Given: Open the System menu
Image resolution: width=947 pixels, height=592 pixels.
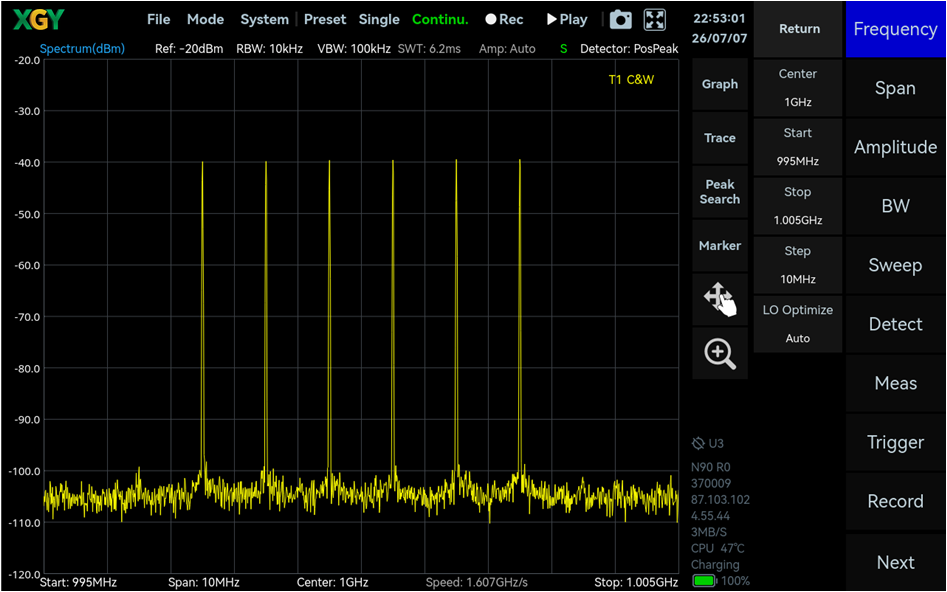Looking at the screenshot, I should point(265,19).
